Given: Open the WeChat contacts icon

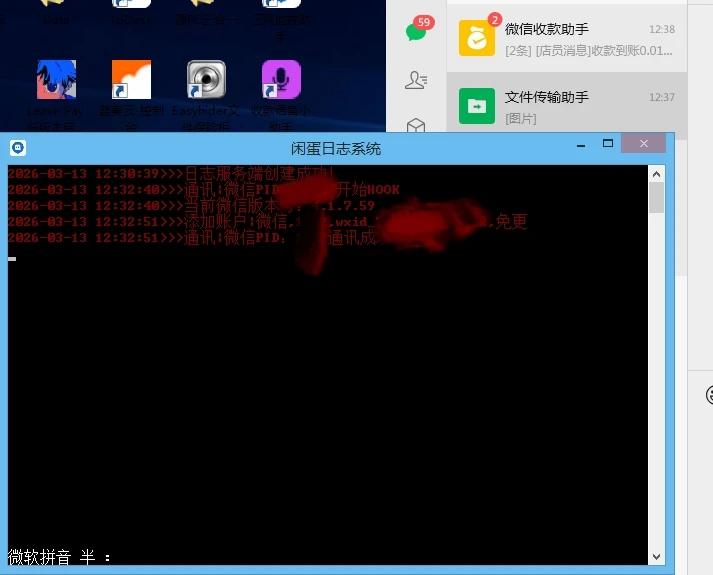Looking at the screenshot, I should pyautogui.click(x=416, y=80).
